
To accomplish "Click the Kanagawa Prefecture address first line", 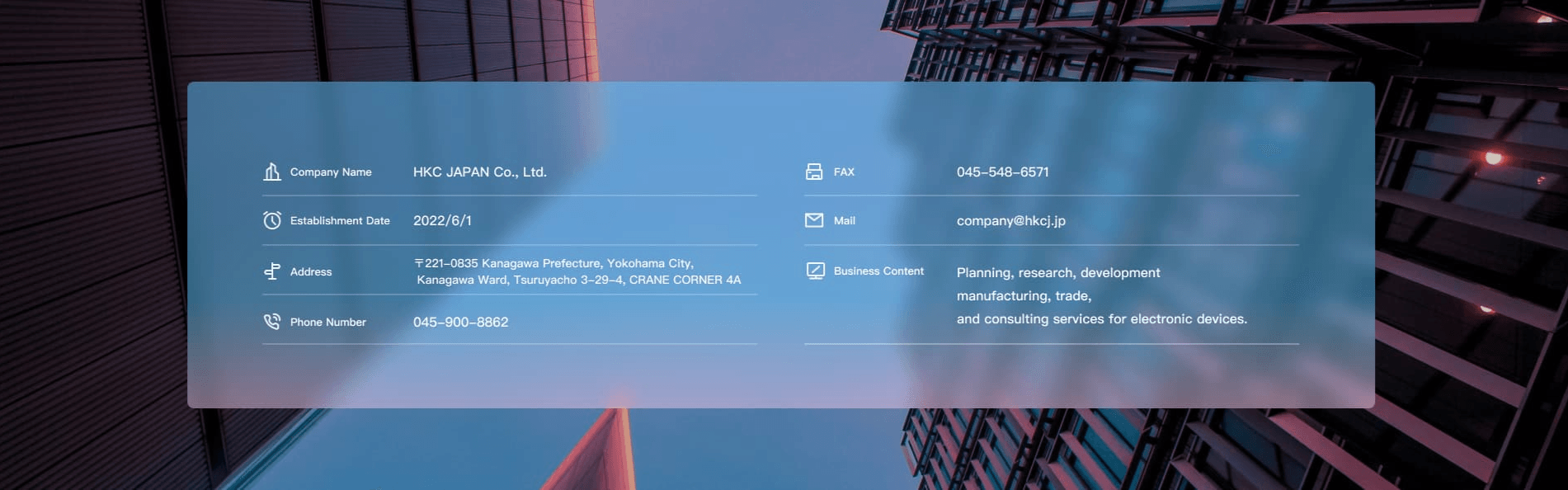I will [554, 263].
